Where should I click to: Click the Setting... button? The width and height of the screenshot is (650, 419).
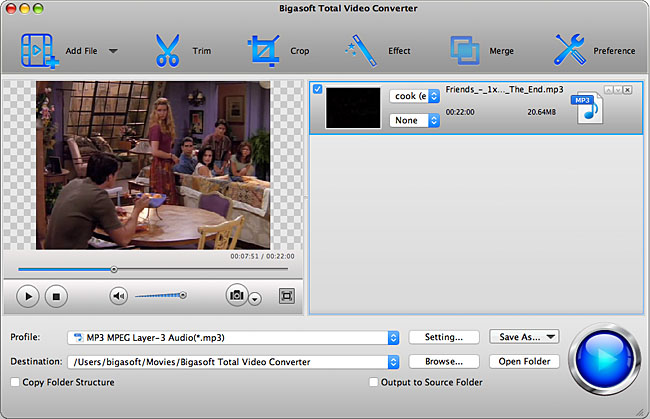[x=444, y=337]
